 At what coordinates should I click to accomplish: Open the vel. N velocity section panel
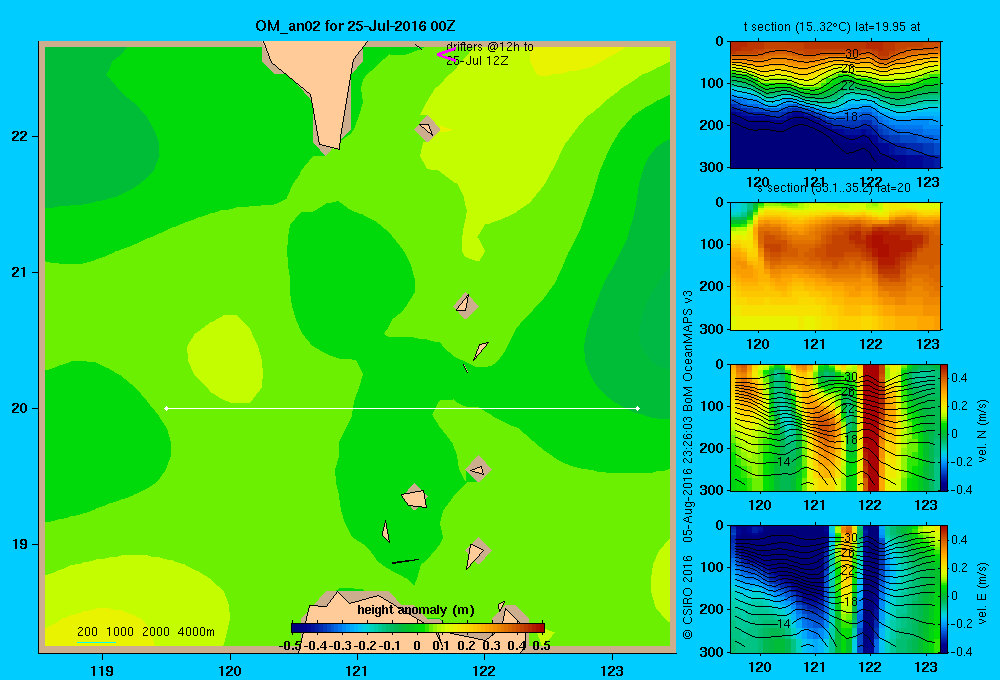pyautogui.click(x=835, y=428)
